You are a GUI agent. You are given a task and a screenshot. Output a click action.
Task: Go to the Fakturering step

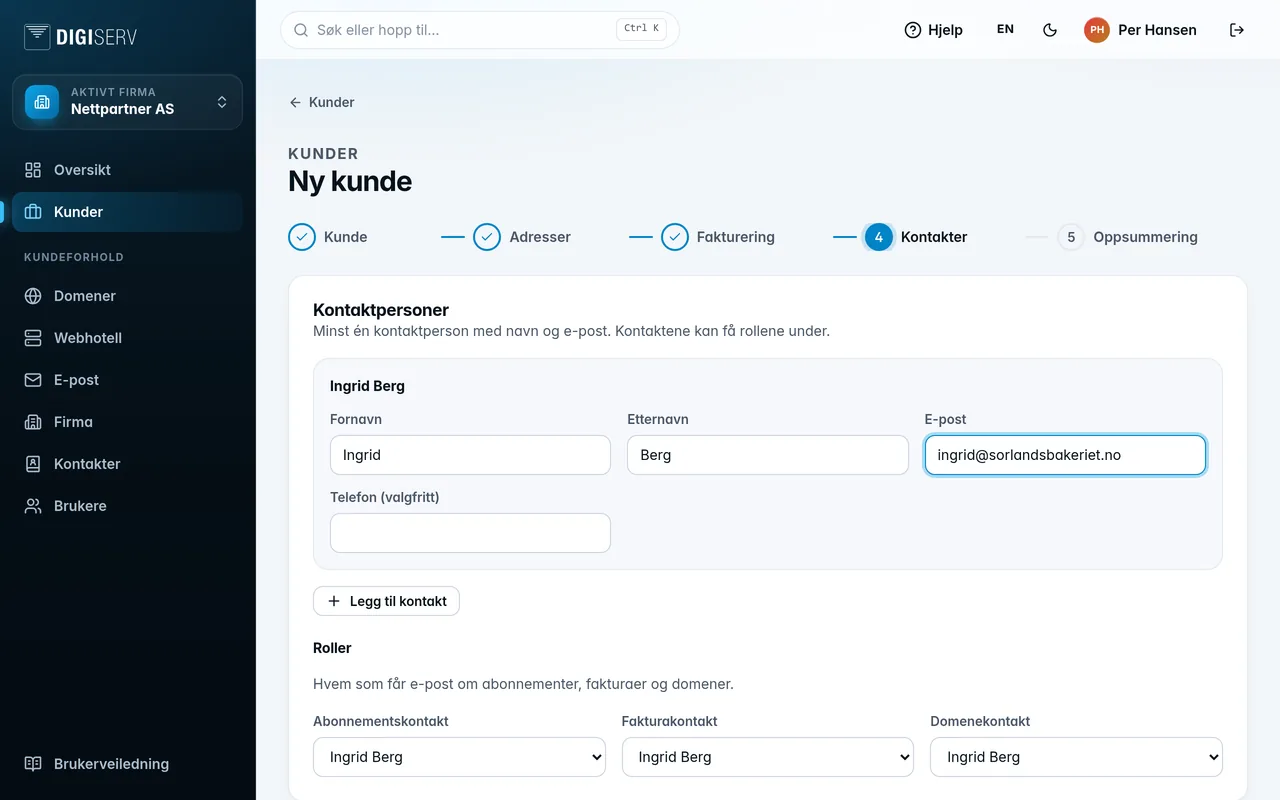[x=718, y=237]
